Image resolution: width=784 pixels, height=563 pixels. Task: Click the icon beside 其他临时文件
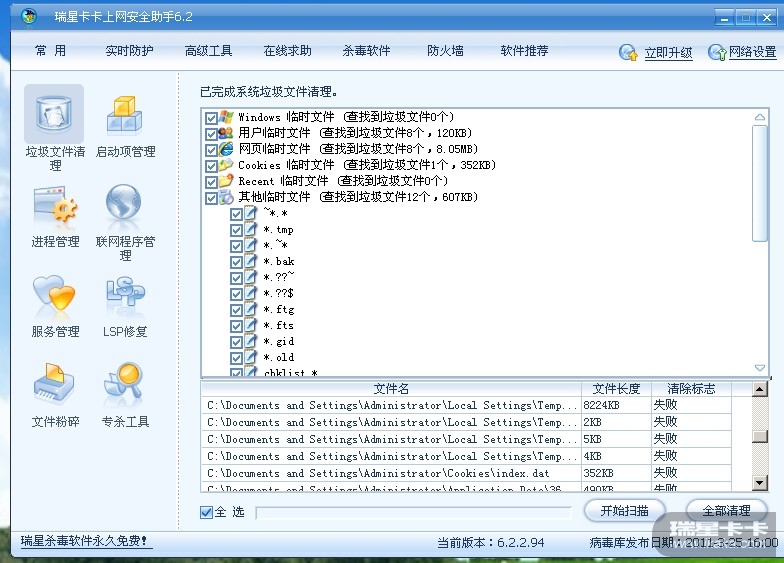(226, 197)
